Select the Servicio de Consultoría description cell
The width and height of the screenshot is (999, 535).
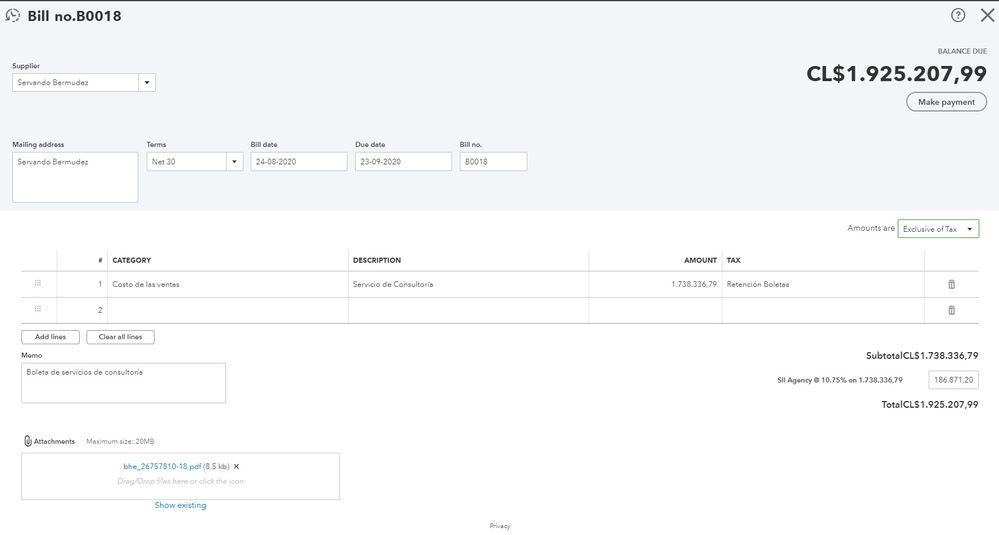pos(468,284)
